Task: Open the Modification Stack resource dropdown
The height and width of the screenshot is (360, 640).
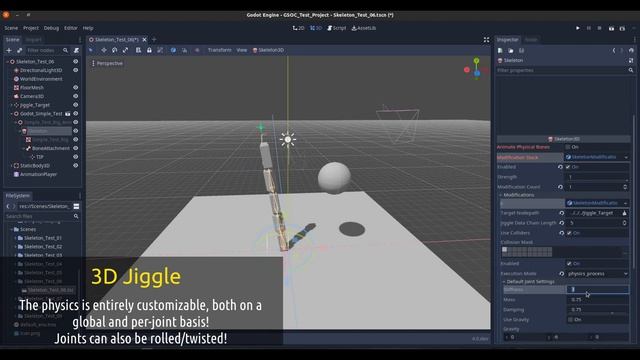Action: click(626, 157)
